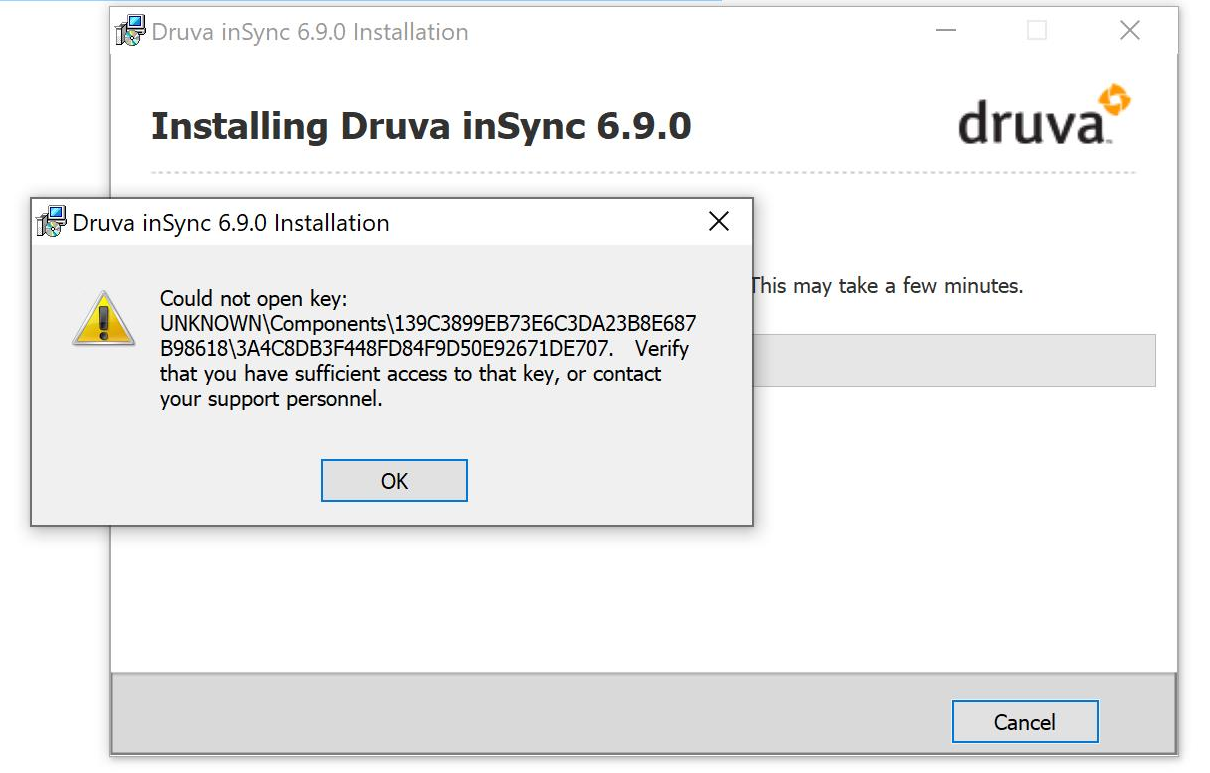This screenshot has width=1210, height=773.
Task: Click the 'This may take a few minutes.' text
Action: pyautogui.click(x=886, y=286)
